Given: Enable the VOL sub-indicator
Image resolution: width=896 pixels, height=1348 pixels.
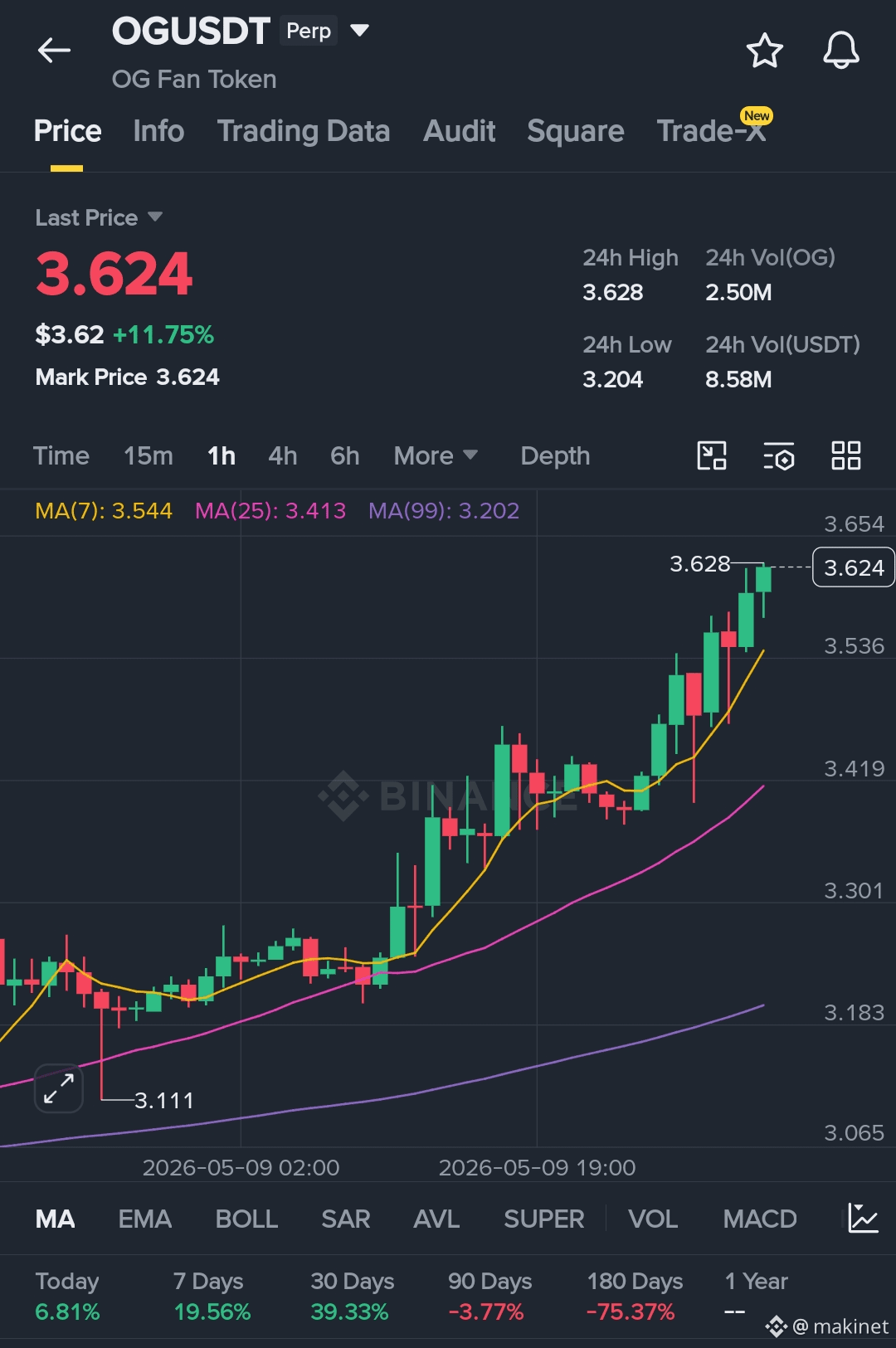Looking at the screenshot, I should [653, 1219].
